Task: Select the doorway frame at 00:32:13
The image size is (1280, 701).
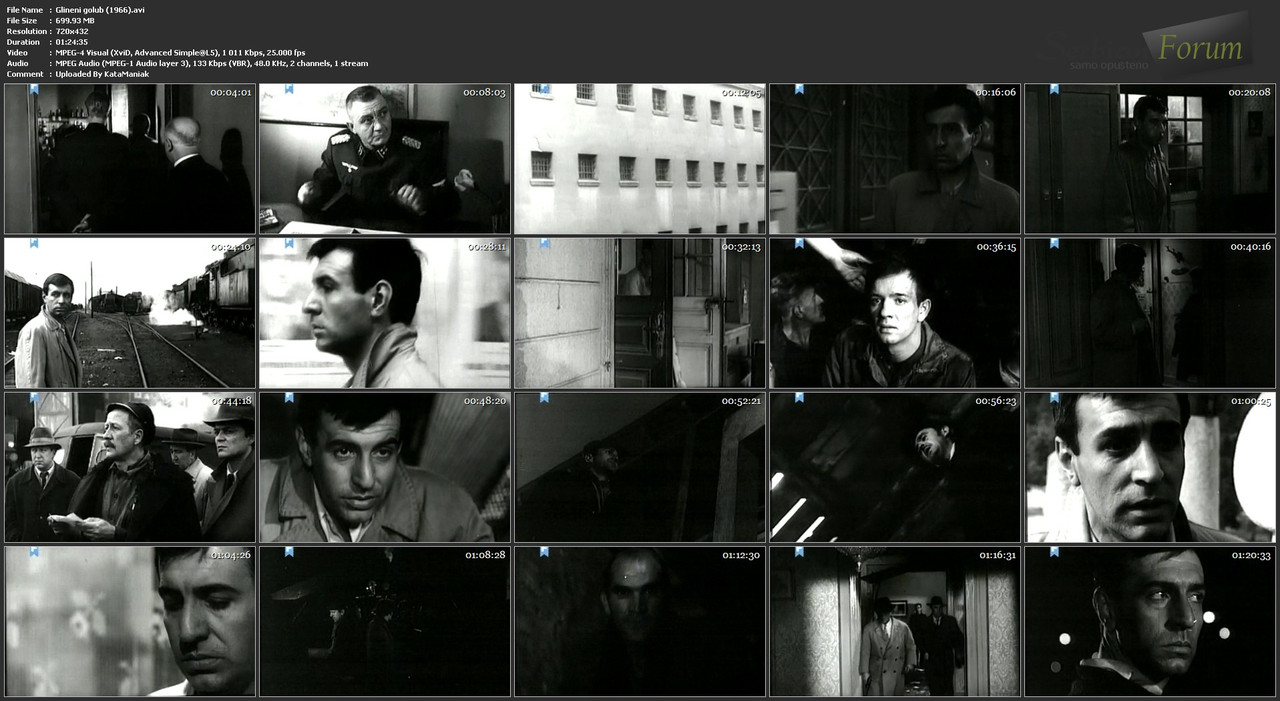Action: [x=640, y=313]
